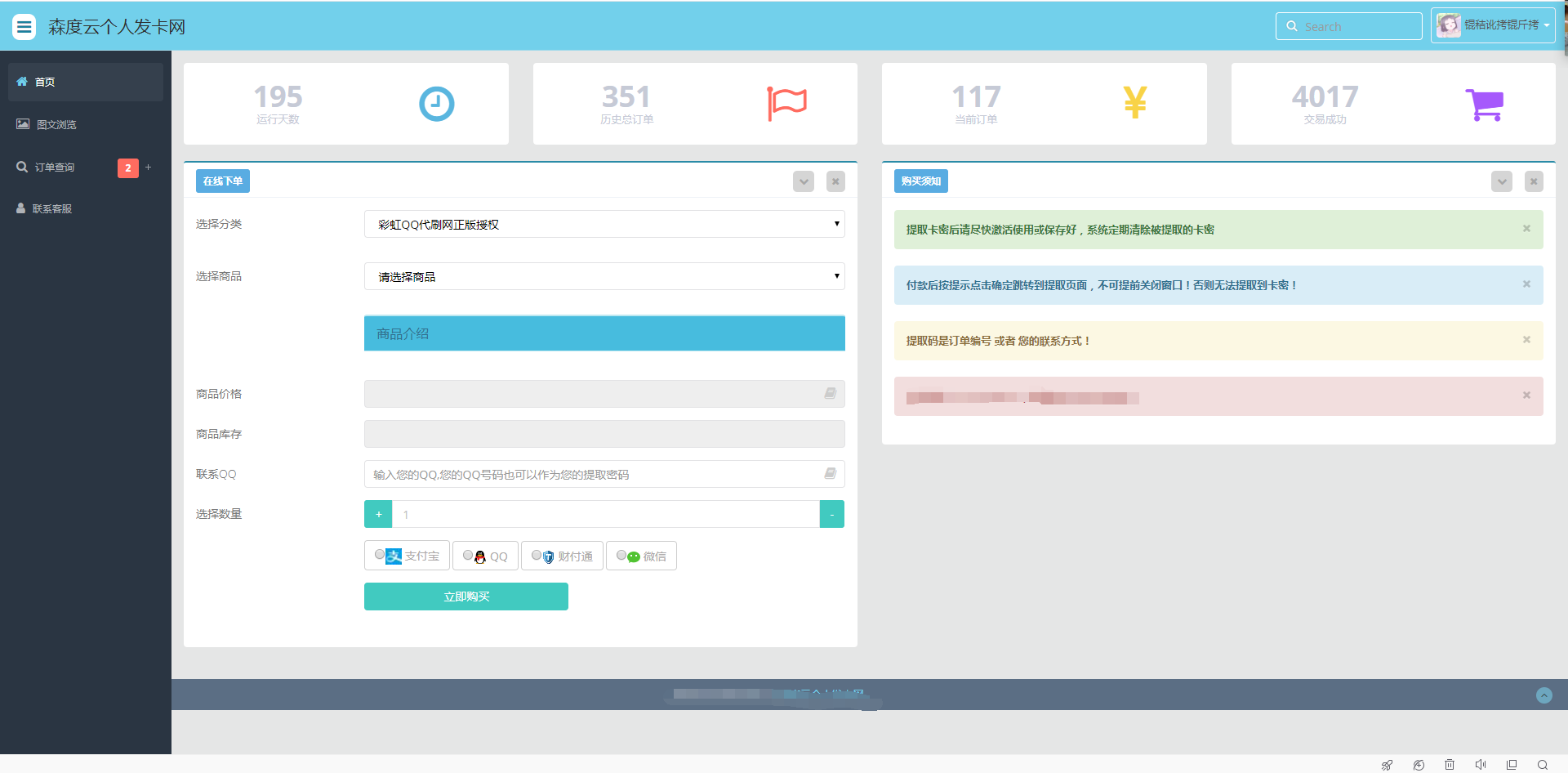1568x773 pixels.
Task: Click the home icon beside 首页
Action: point(22,82)
